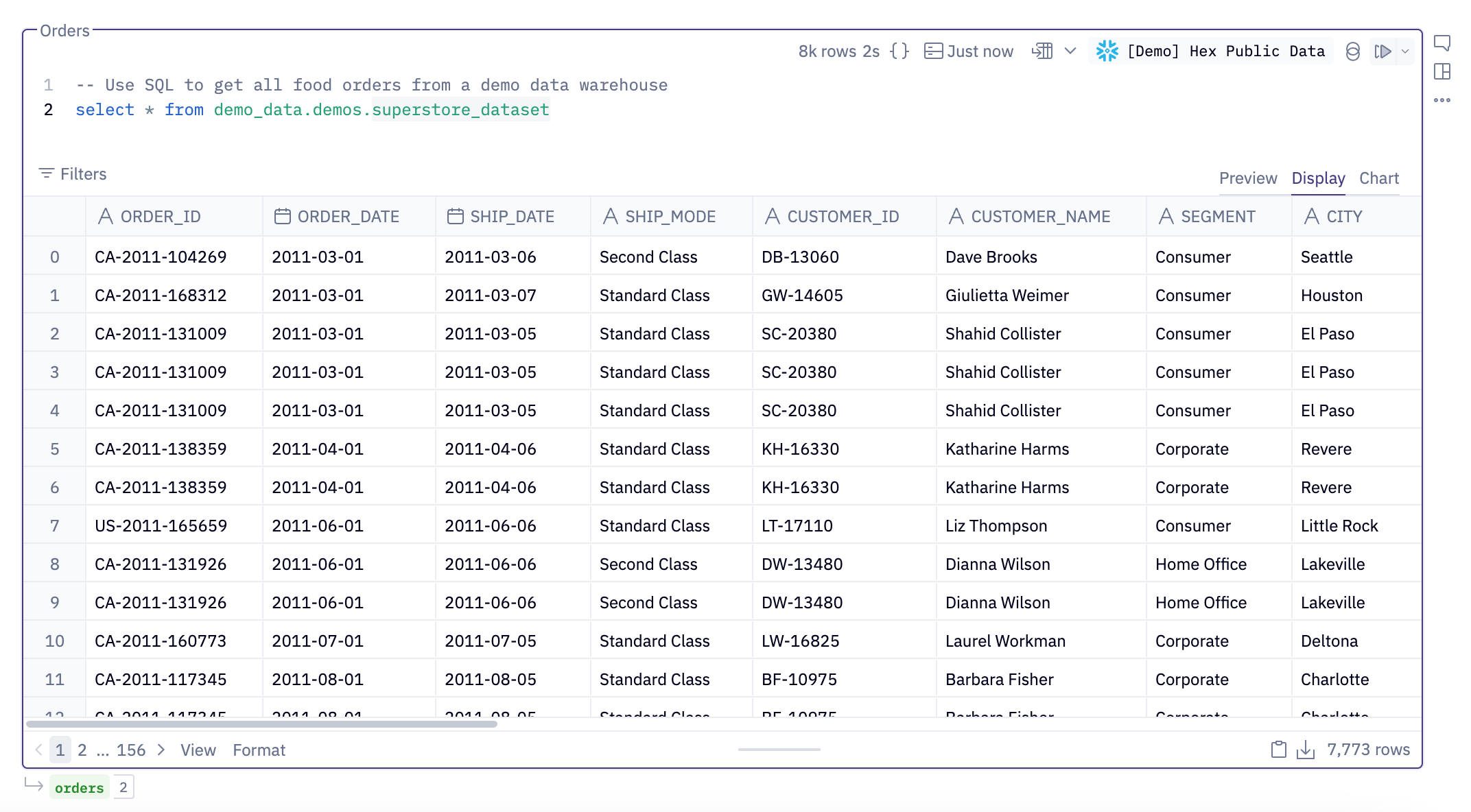Image resolution: width=1471 pixels, height=812 pixels.
Task: Open the run options dropdown arrow
Action: point(1405,51)
